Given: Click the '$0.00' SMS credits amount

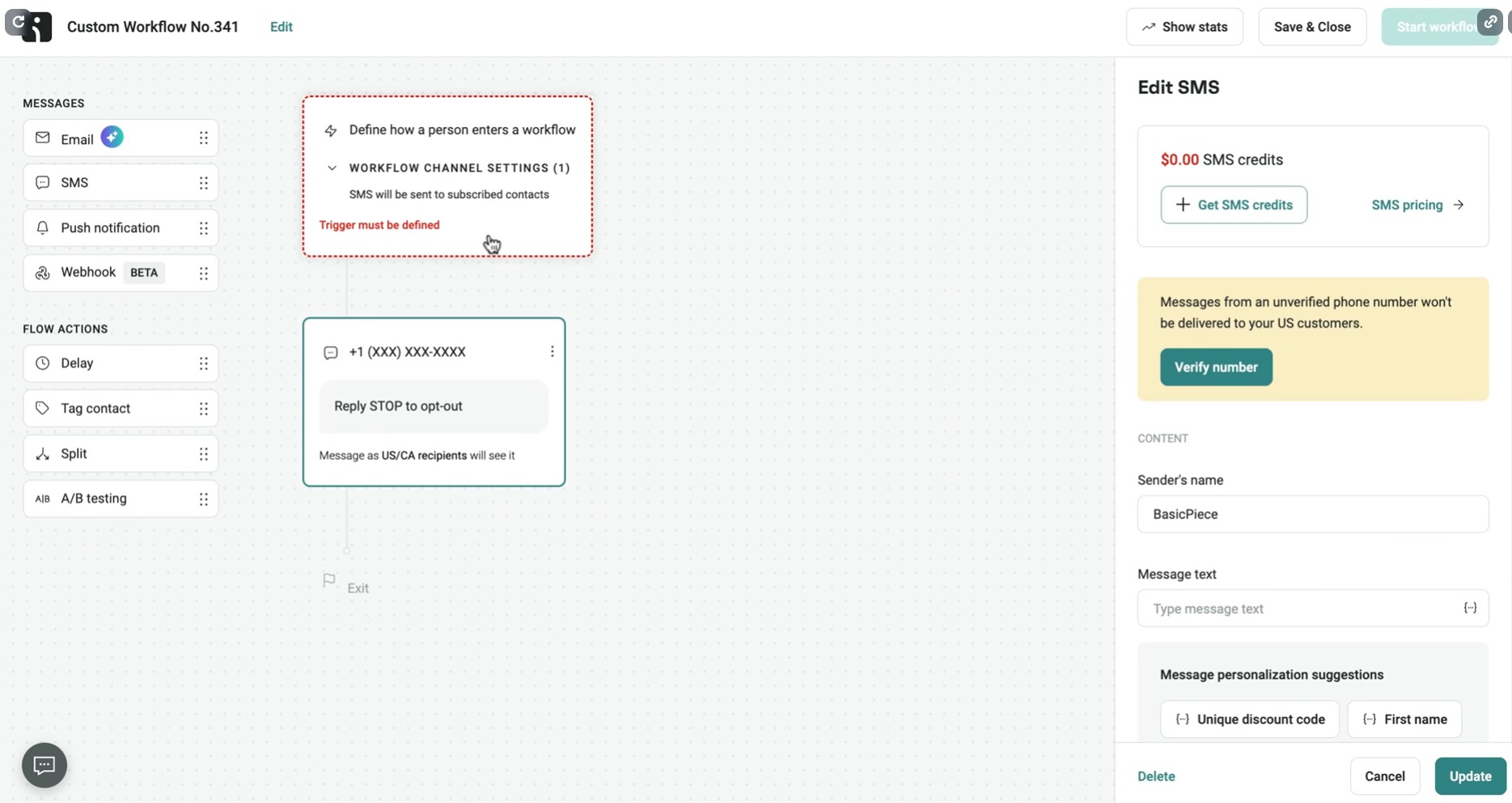Looking at the screenshot, I should coord(1180,159).
